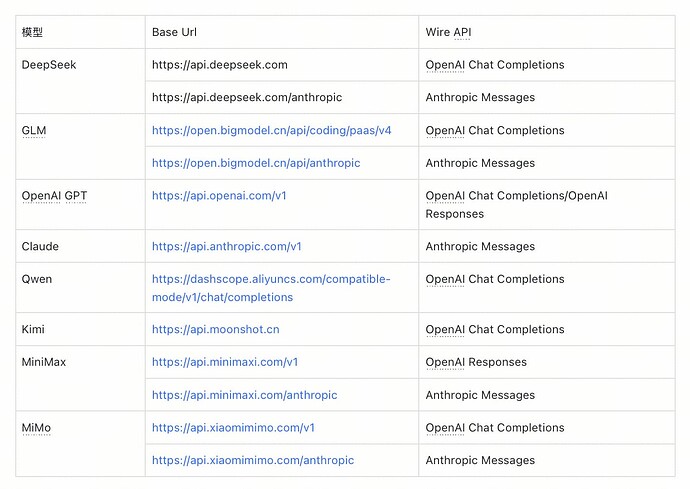Click the api.deepseek.com/anthropic URL text
The width and height of the screenshot is (690, 489).
(247, 97)
